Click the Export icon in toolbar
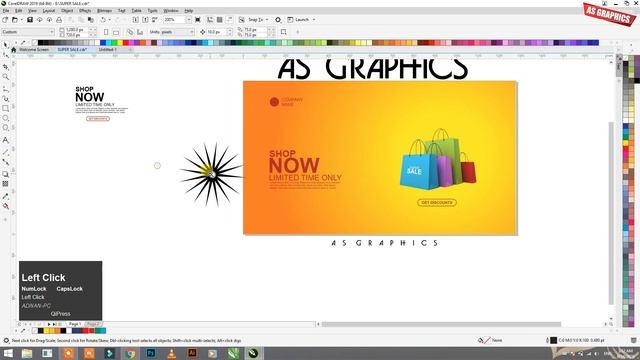The width and height of the screenshot is (640, 360). tap(145, 20)
